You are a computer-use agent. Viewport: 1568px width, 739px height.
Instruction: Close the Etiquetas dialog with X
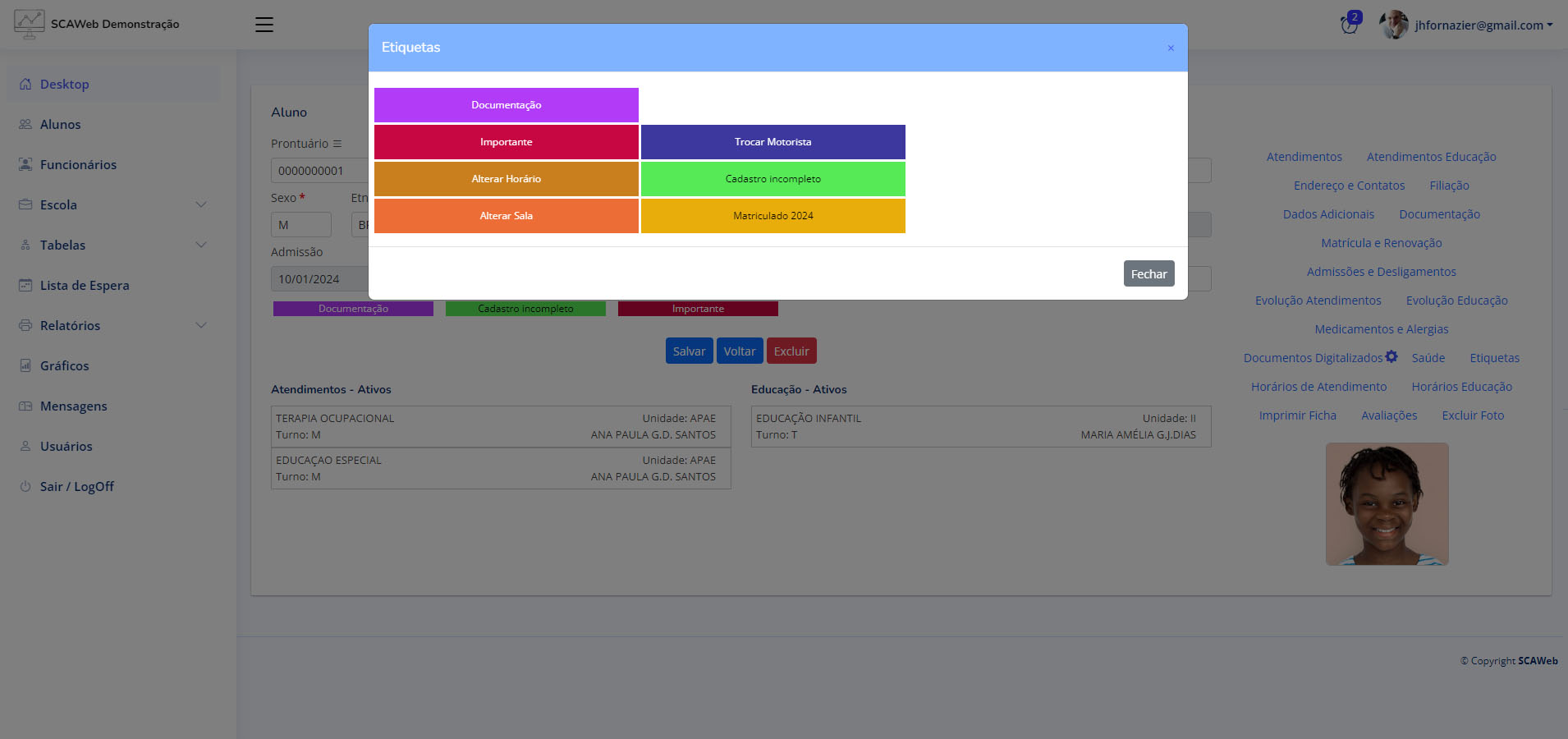(x=1171, y=48)
